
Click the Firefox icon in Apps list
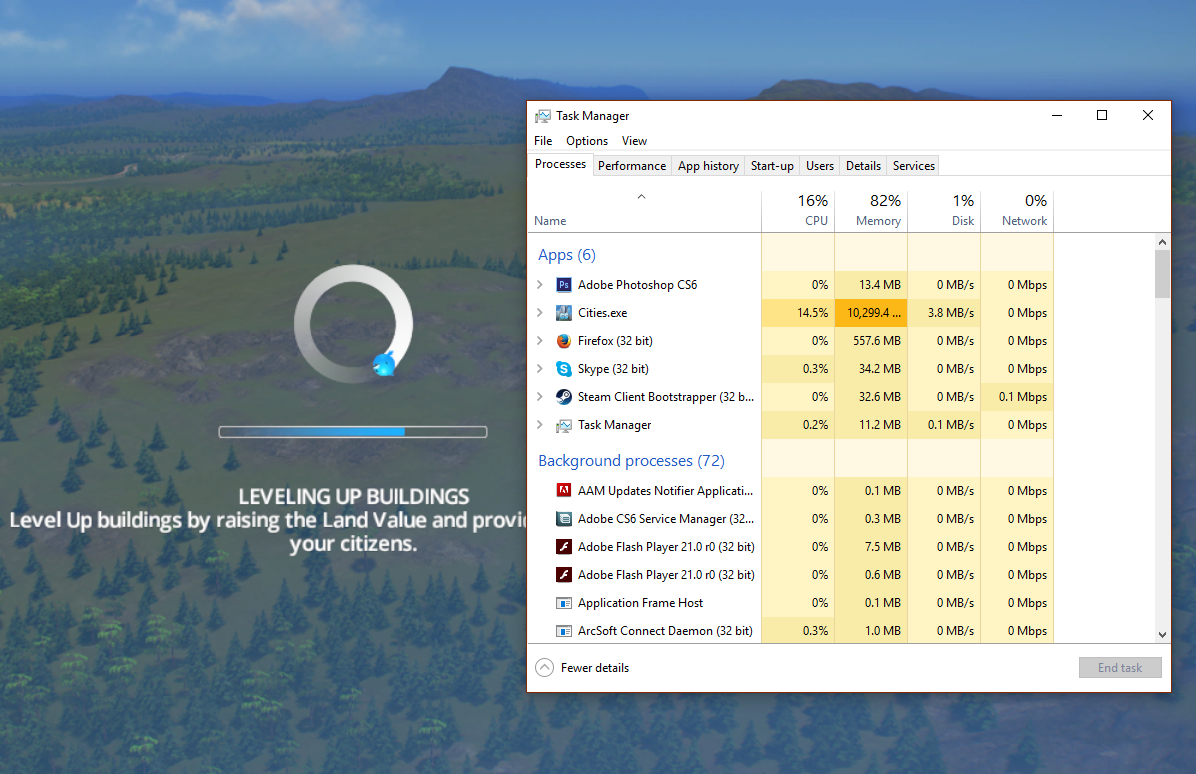click(563, 341)
